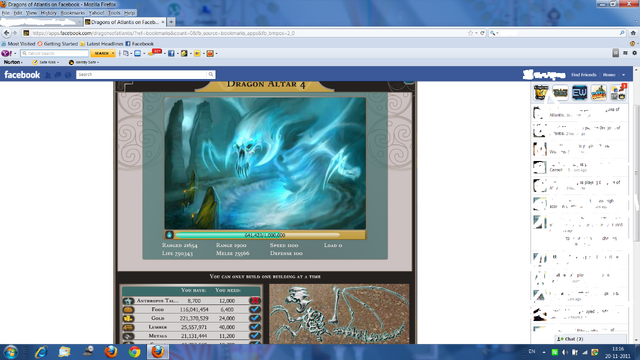Click the Metals resource icon

coord(129,336)
